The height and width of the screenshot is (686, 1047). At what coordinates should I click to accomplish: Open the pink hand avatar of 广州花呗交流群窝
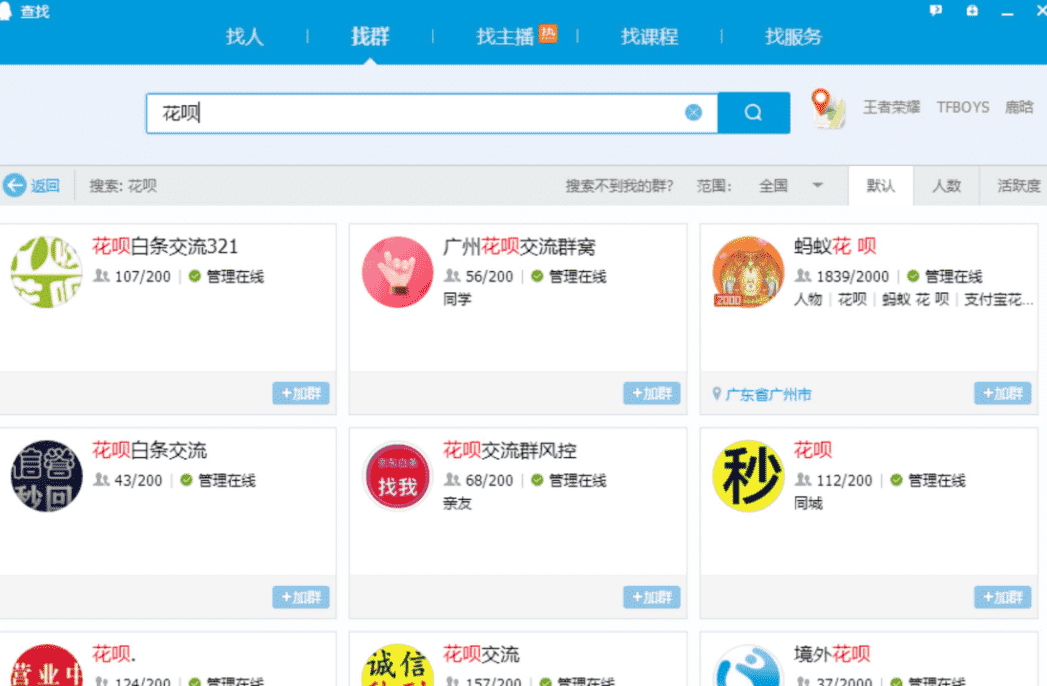[x=397, y=272]
